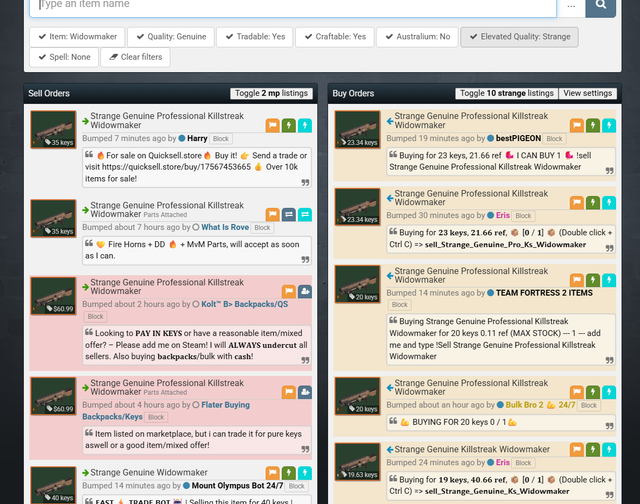This screenshot has height=504, width=640.
Task: Flag Flater's $60.99 listing
Action: (x=289, y=392)
